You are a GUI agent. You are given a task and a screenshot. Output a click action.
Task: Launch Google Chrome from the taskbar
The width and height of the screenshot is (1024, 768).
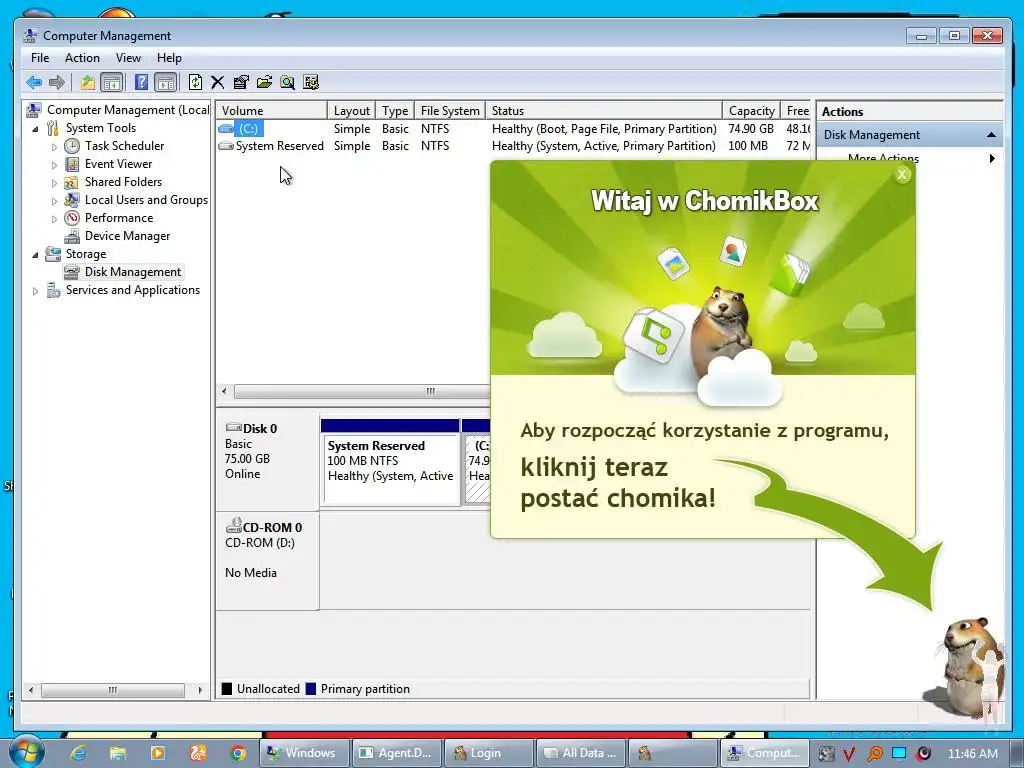pos(238,753)
